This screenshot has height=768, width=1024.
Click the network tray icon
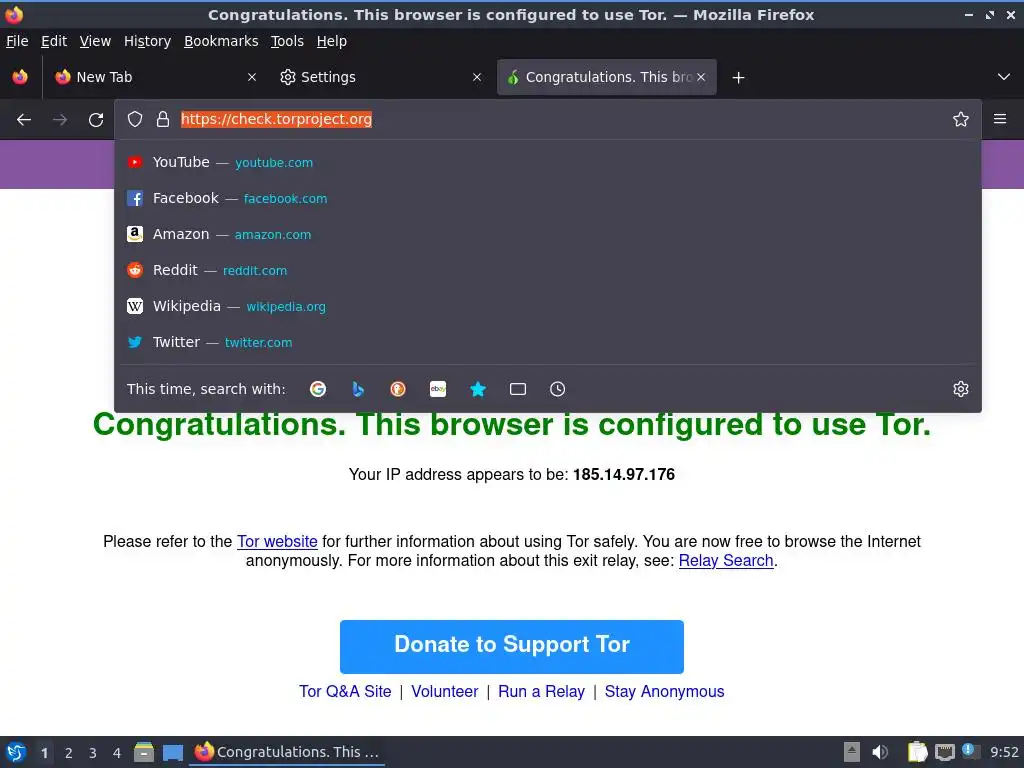tap(944, 752)
